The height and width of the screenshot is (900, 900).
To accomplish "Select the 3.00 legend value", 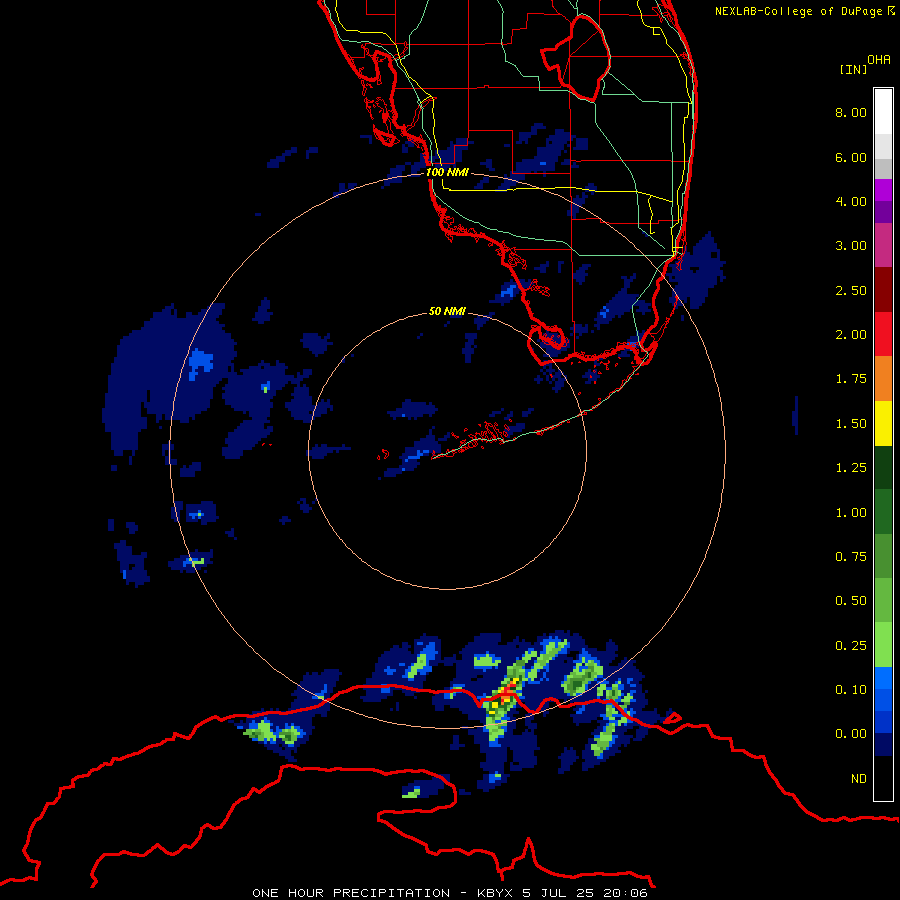I will 851,246.
